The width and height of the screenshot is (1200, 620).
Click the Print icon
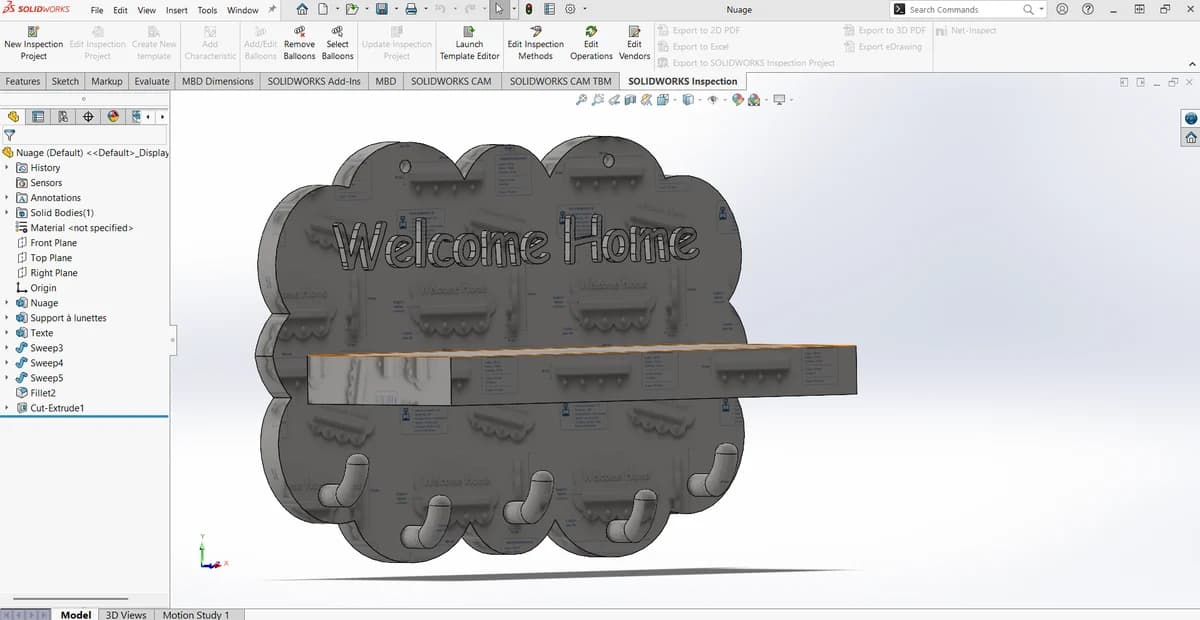[x=410, y=9]
